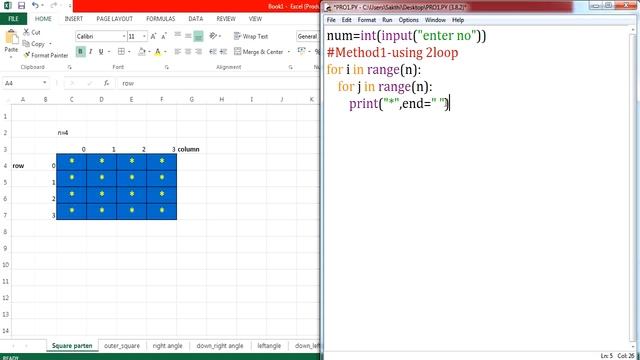Apply middle align to cell
The image size is (640, 360).
pyautogui.click(x=188, y=36)
